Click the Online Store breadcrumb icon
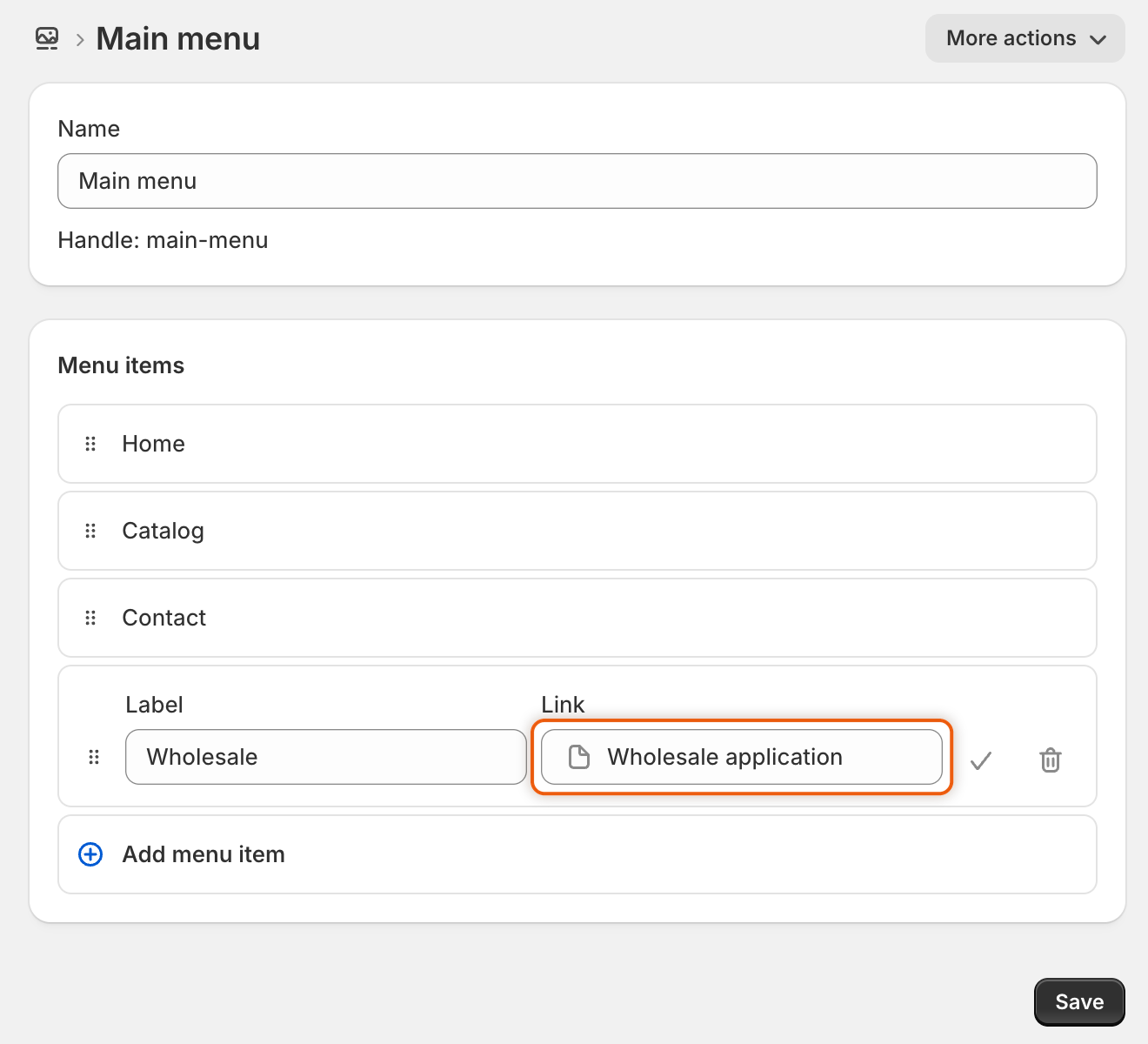This screenshot has height=1044, width=1148. (x=47, y=38)
